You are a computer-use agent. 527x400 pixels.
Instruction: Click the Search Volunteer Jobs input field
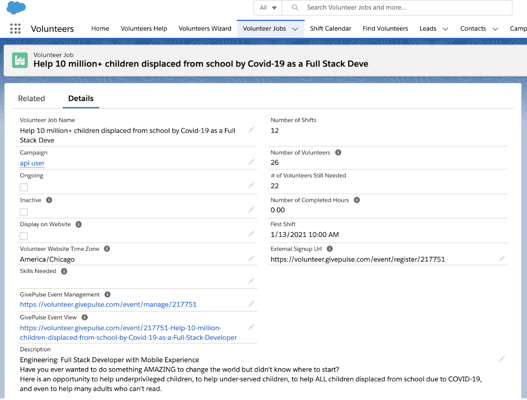(x=397, y=7)
